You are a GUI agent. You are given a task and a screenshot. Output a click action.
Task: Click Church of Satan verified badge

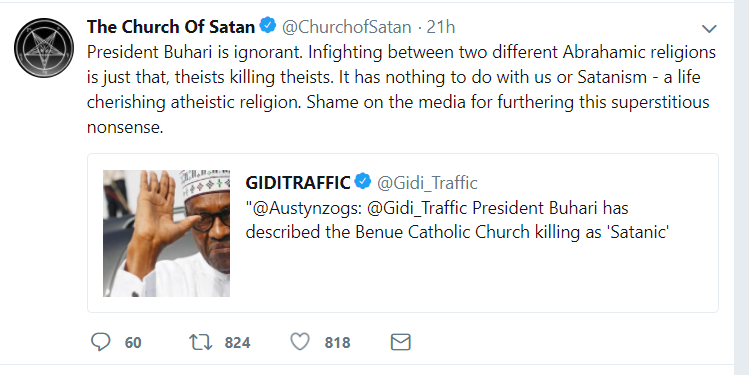point(268,25)
